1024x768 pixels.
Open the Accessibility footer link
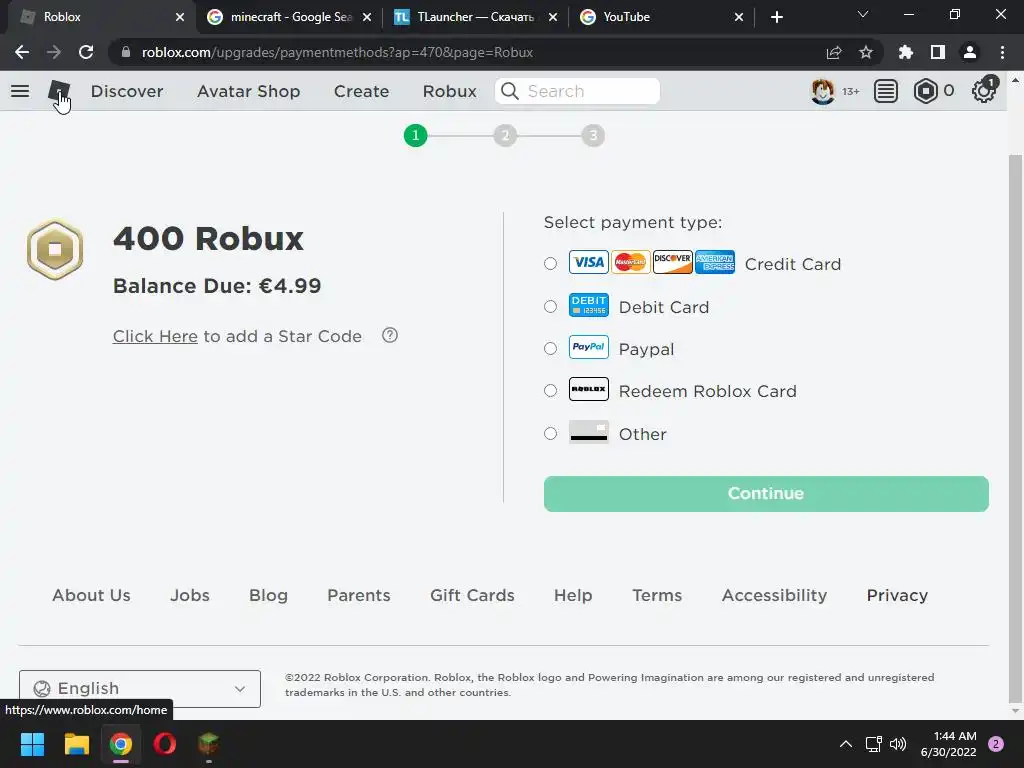point(775,596)
